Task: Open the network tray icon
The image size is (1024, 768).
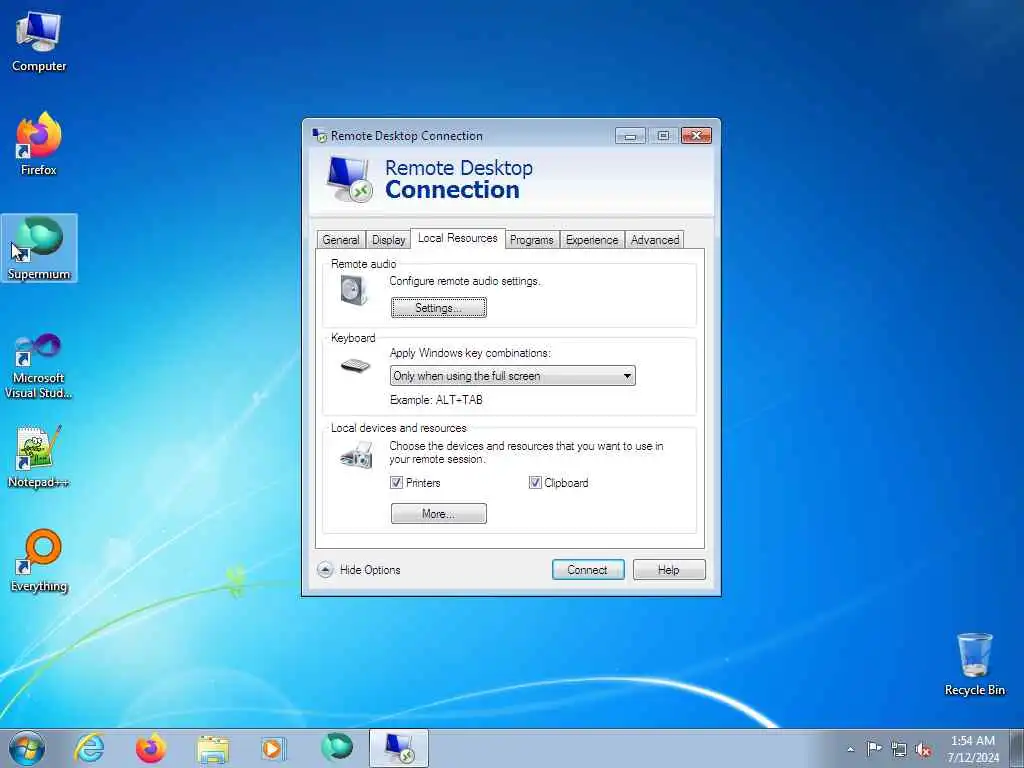Action: pyautogui.click(x=899, y=749)
